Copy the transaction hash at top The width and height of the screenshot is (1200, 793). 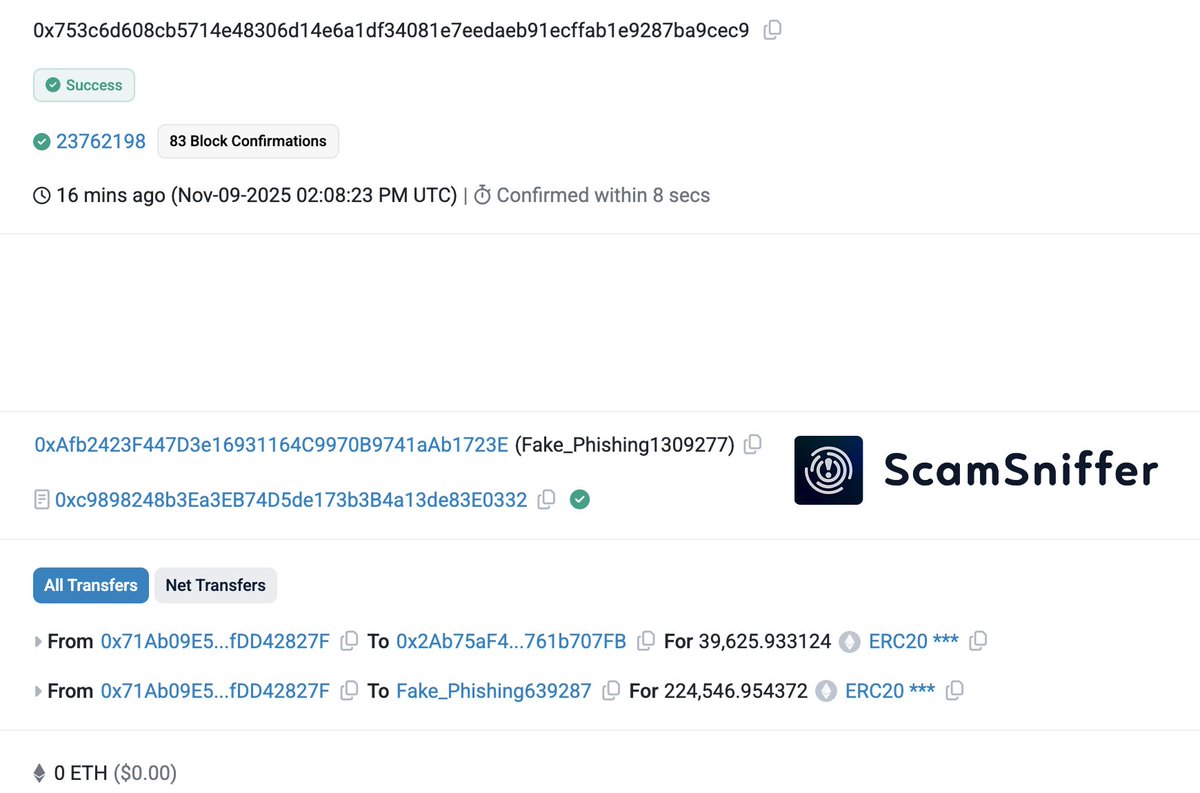click(x=772, y=31)
